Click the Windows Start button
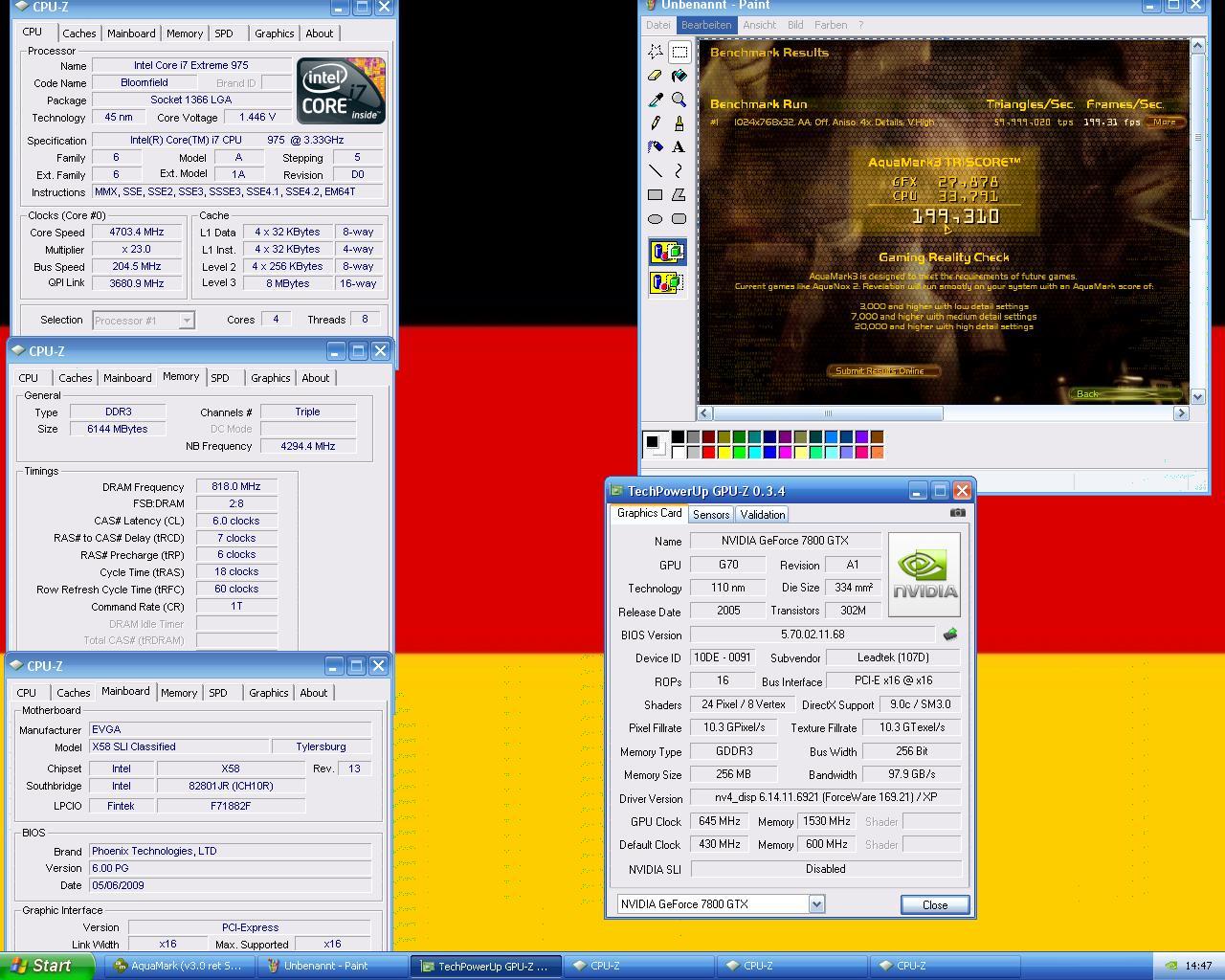This screenshot has height=980, width=1225. coord(47,966)
